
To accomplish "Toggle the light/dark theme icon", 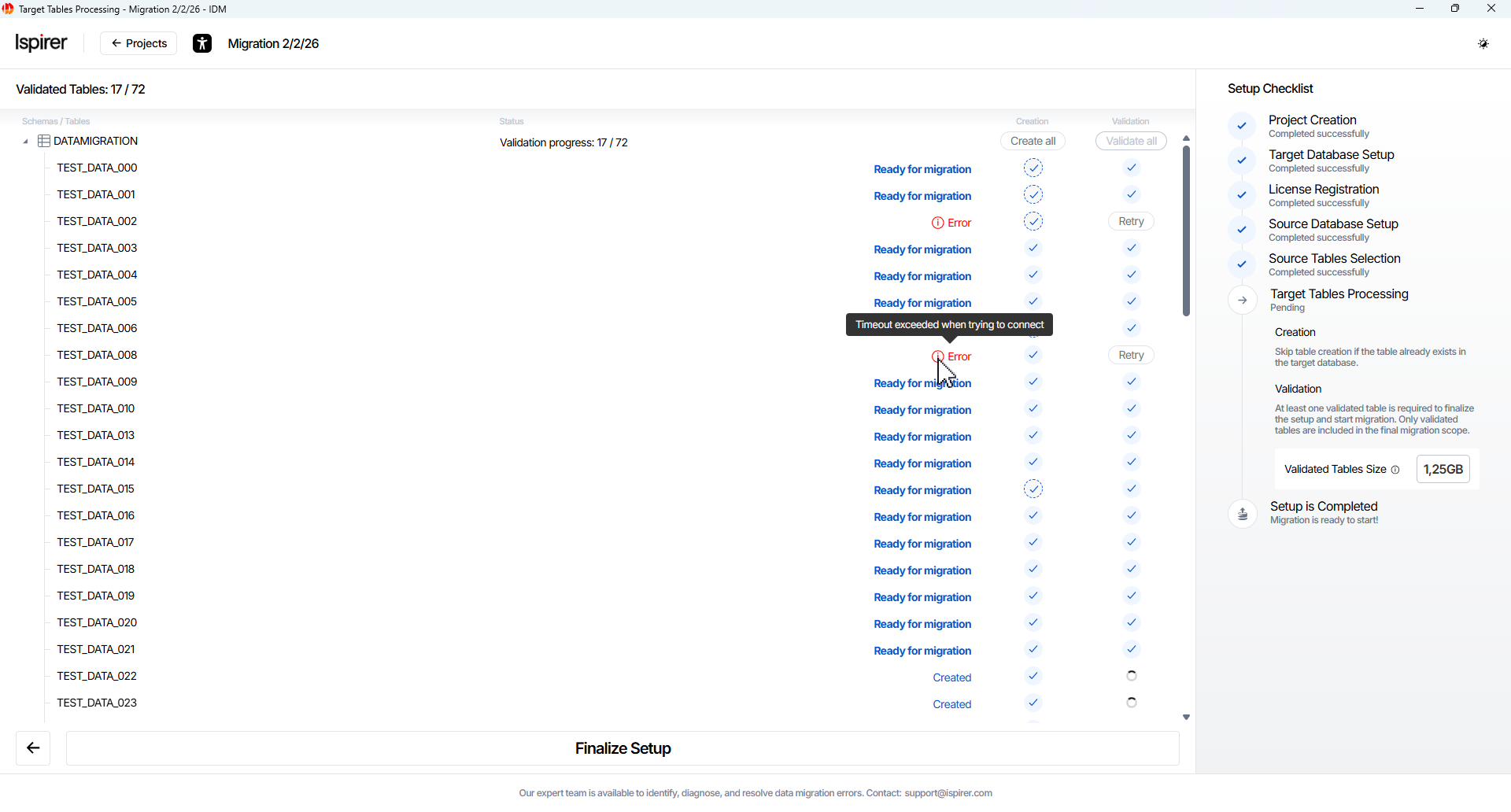I will [1483, 44].
